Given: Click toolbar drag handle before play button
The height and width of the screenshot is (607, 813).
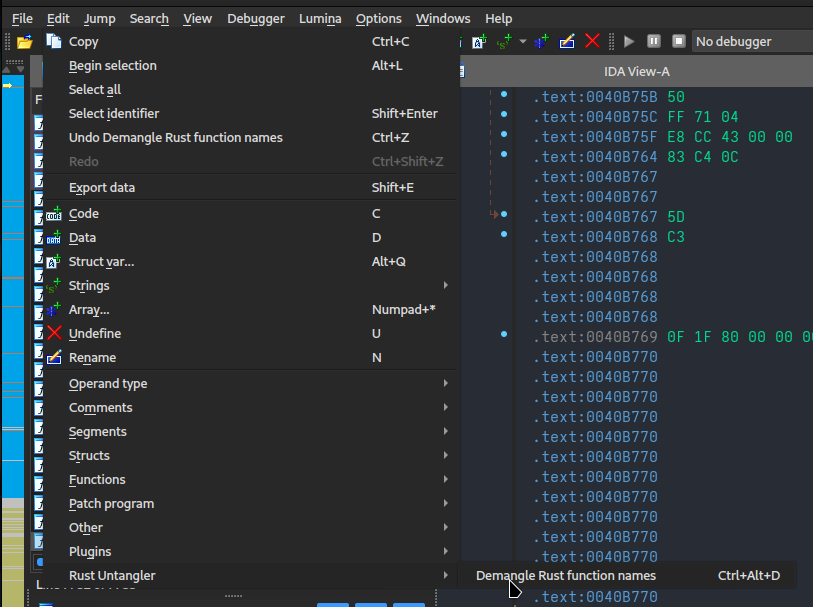Looking at the screenshot, I should click(611, 41).
